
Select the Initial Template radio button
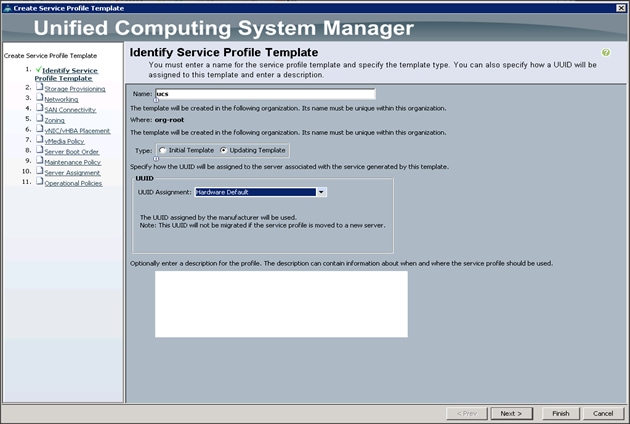tap(162, 150)
